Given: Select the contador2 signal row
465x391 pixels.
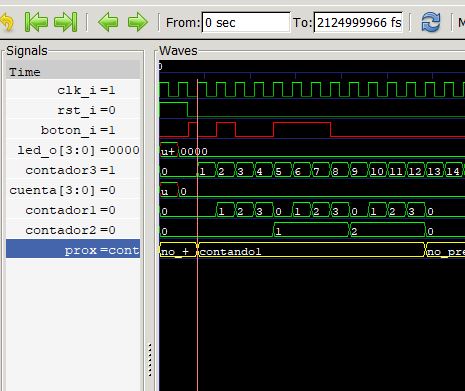Looking at the screenshot, I should click(73, 230).
